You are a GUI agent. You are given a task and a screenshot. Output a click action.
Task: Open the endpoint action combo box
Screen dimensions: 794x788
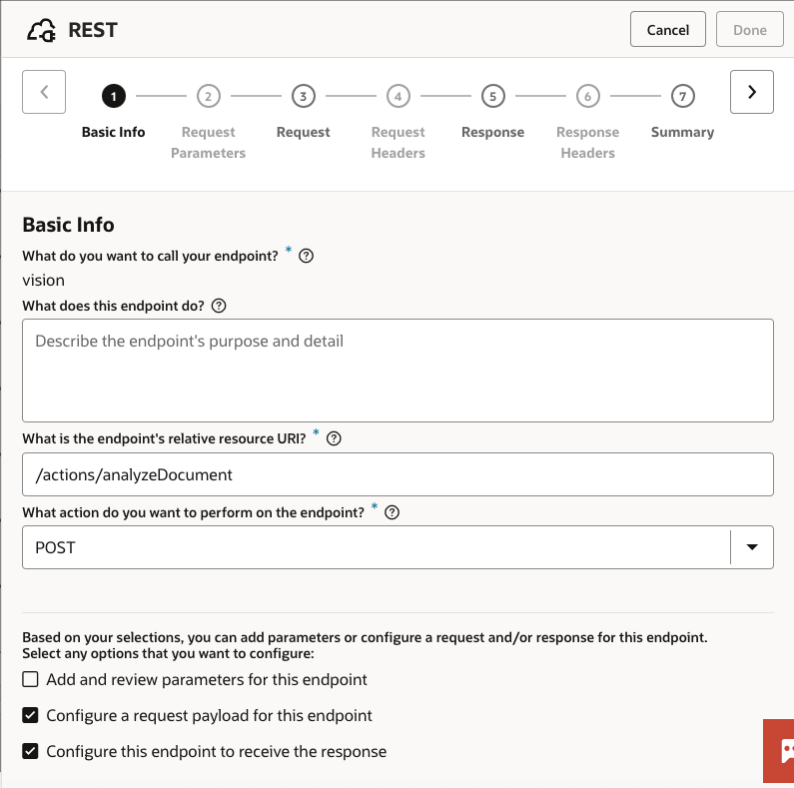coord(376,547)
